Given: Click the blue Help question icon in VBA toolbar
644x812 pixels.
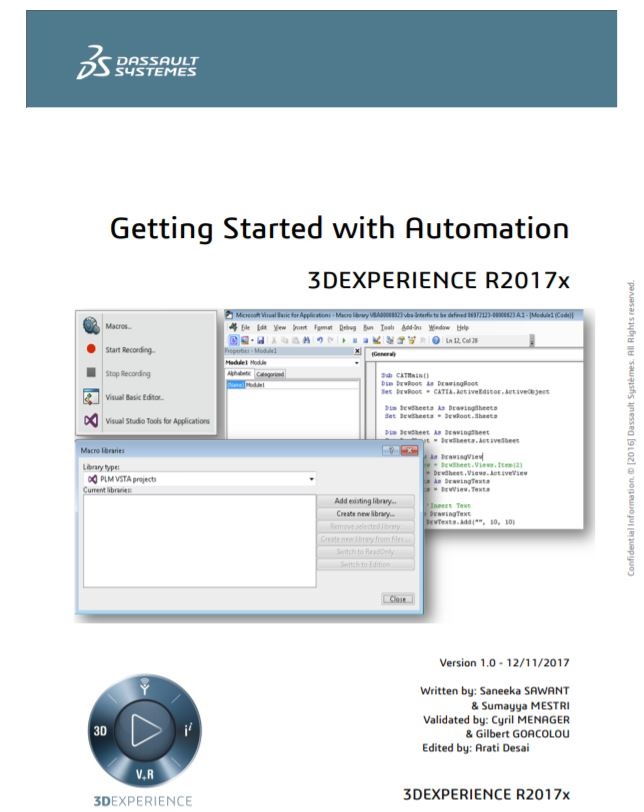Looking at the screenshot, I should (436, 340).
